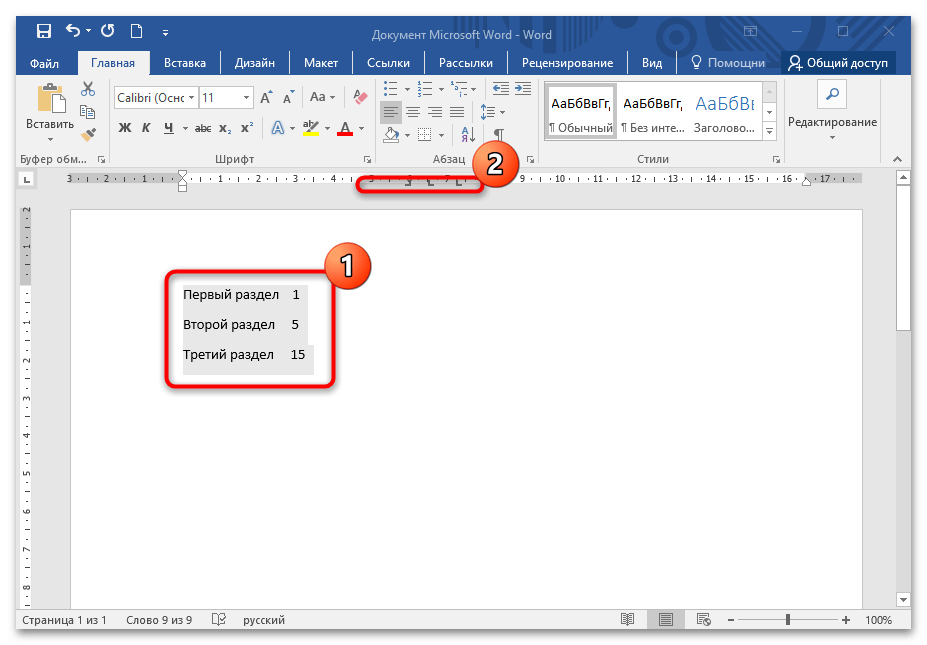Click the zoom slider in status bar
The width and height of the screenshot is (927, 645).
click(x=789, y=620)
